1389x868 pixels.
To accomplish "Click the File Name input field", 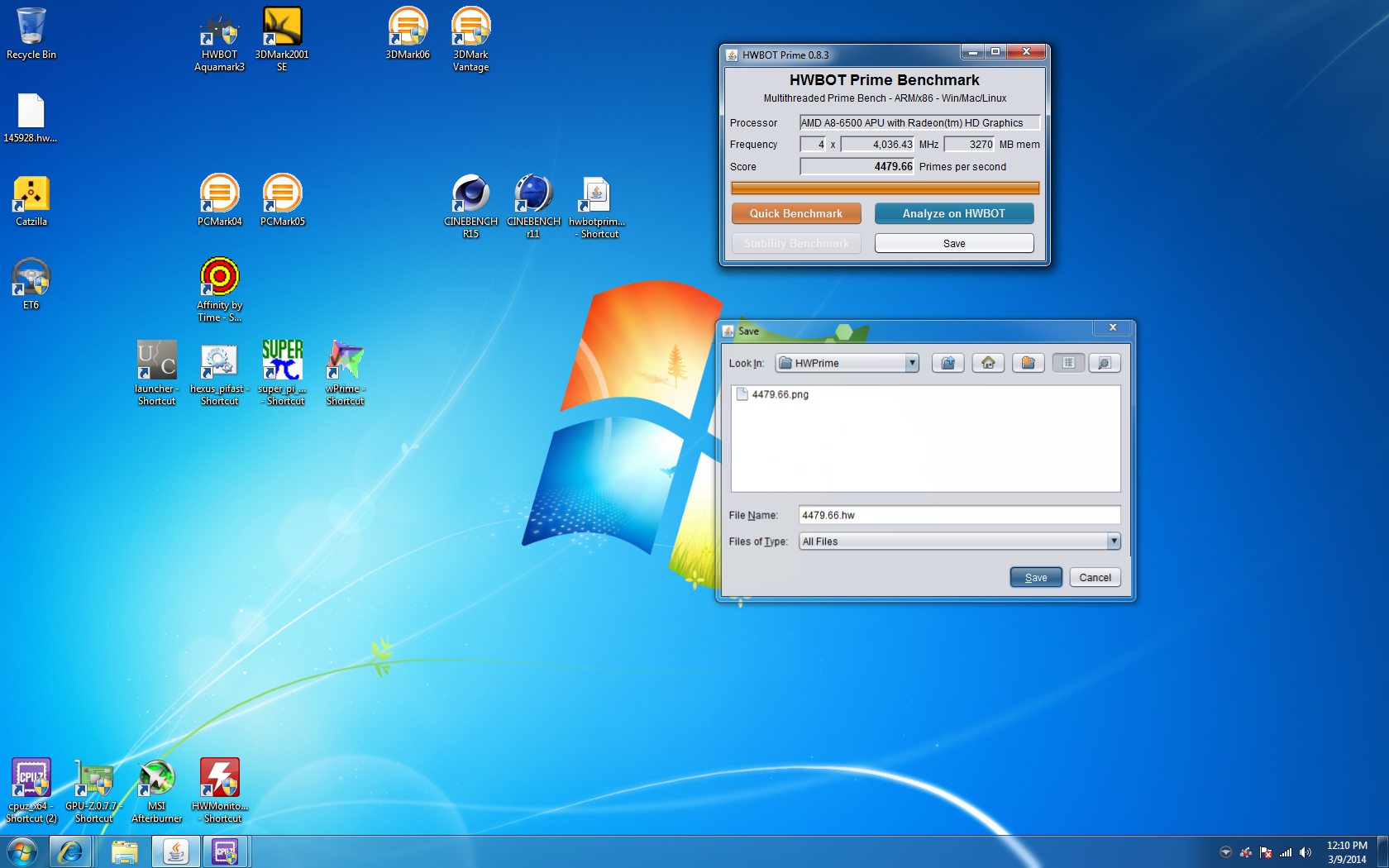I will [x=960, y=515].
